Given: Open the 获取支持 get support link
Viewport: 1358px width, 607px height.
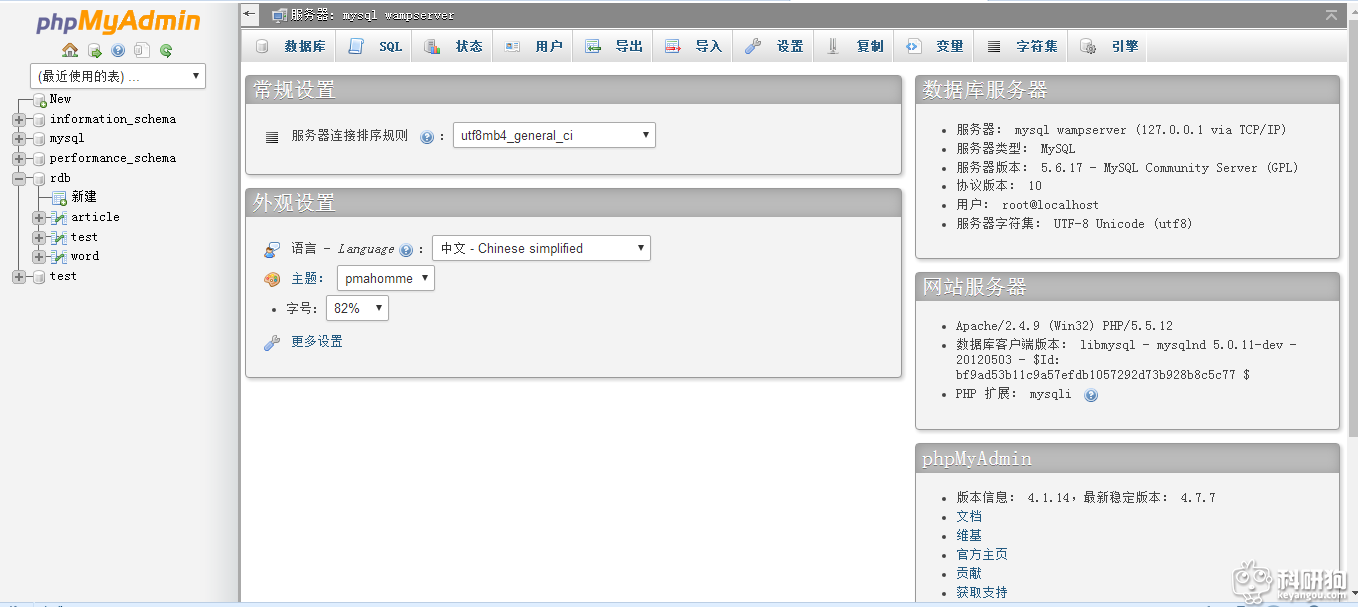Looking at the screenshot, I should coord(982,592).
